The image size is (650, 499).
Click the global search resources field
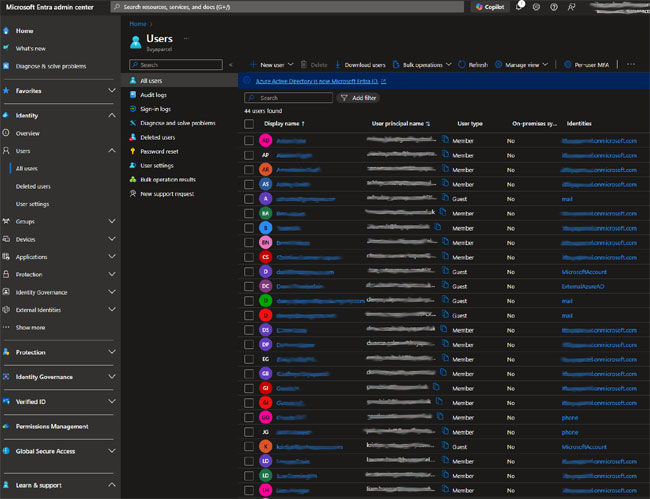click(x=287, y=7)
